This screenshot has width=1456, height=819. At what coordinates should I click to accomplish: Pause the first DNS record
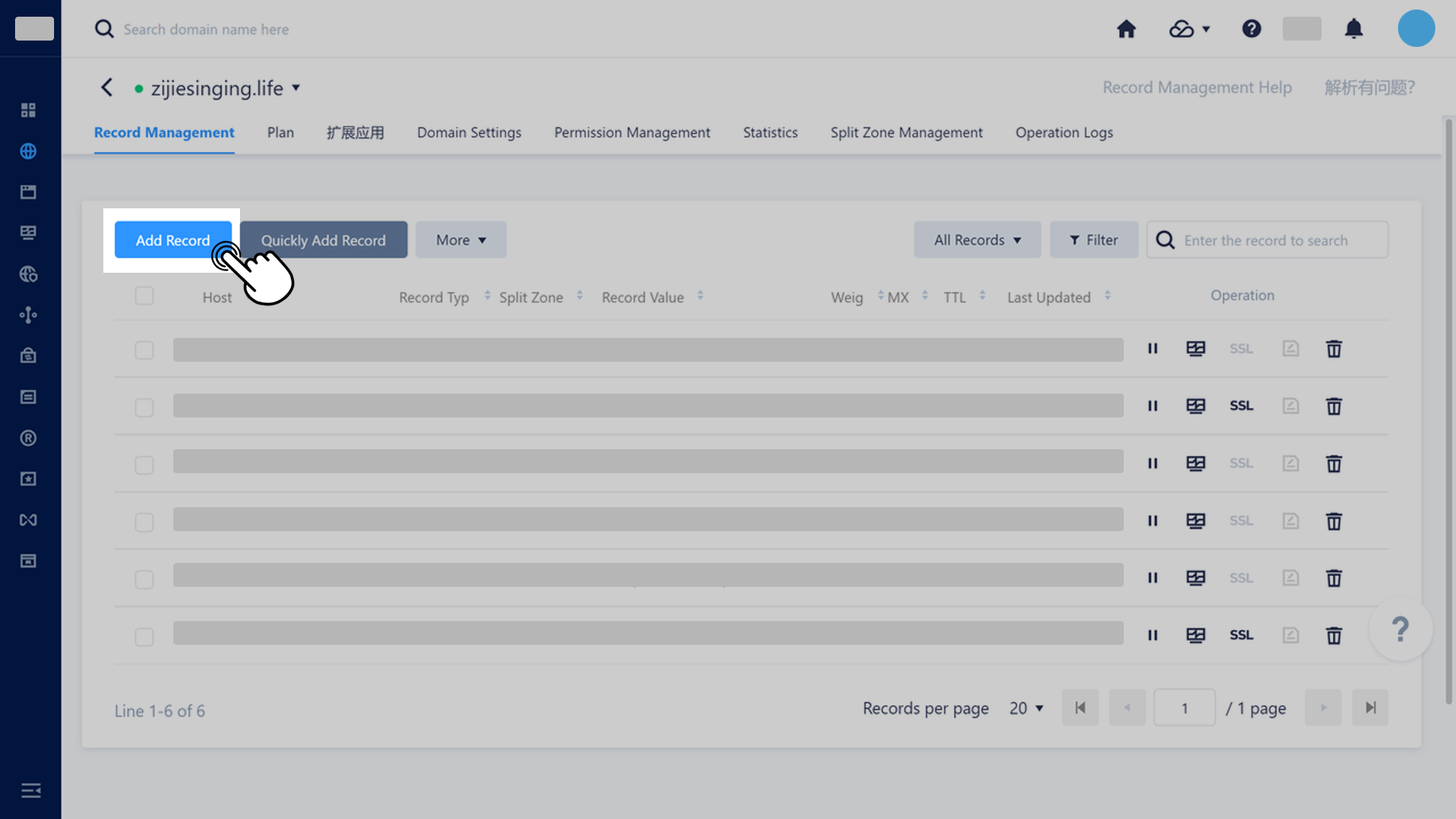[1152, 348]
